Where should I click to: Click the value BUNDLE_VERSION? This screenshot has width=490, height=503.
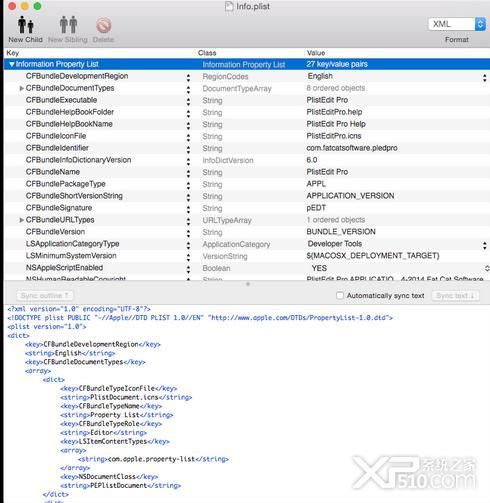point(341,232)
